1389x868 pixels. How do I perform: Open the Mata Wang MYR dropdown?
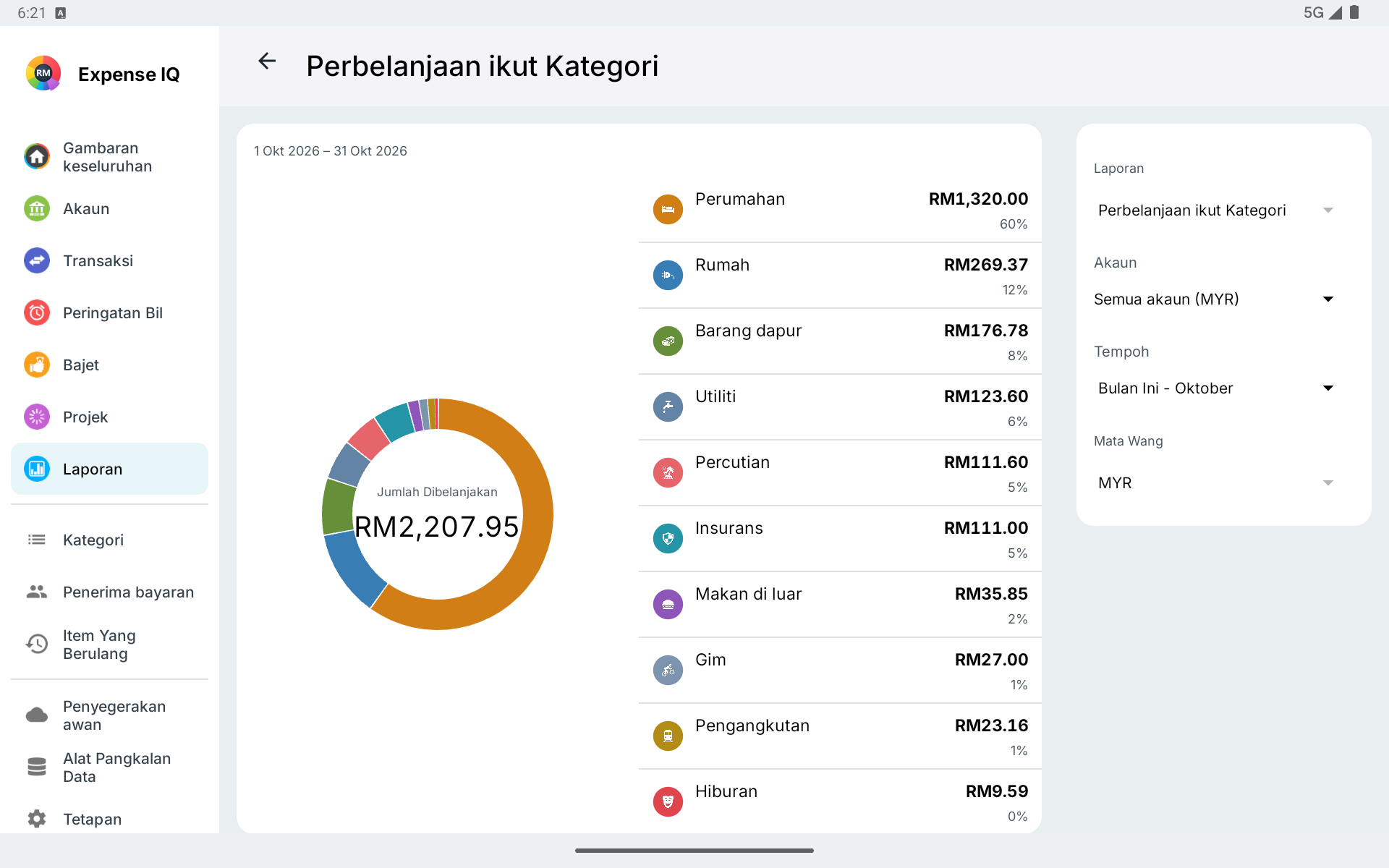(x=1215, y=483)
